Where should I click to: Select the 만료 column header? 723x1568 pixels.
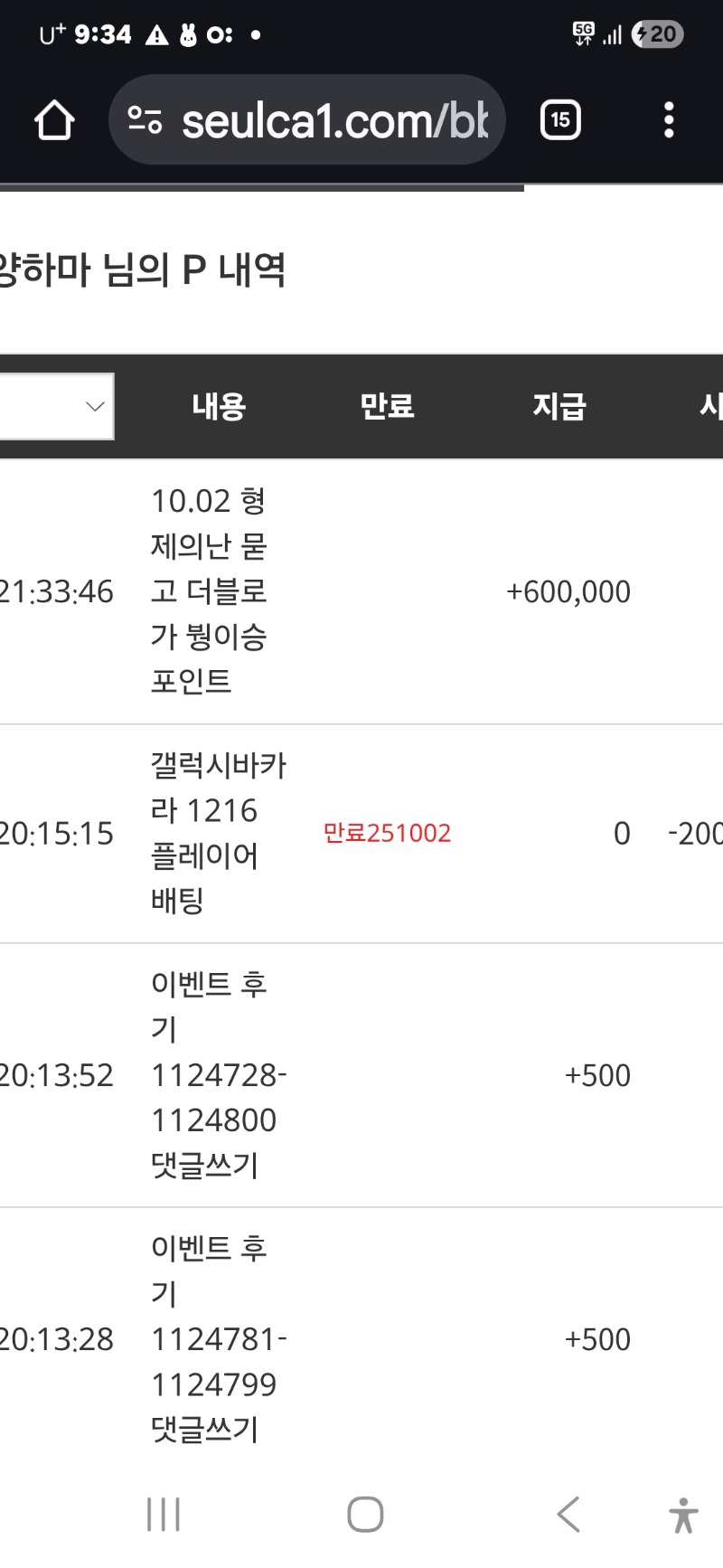point(387,407)
